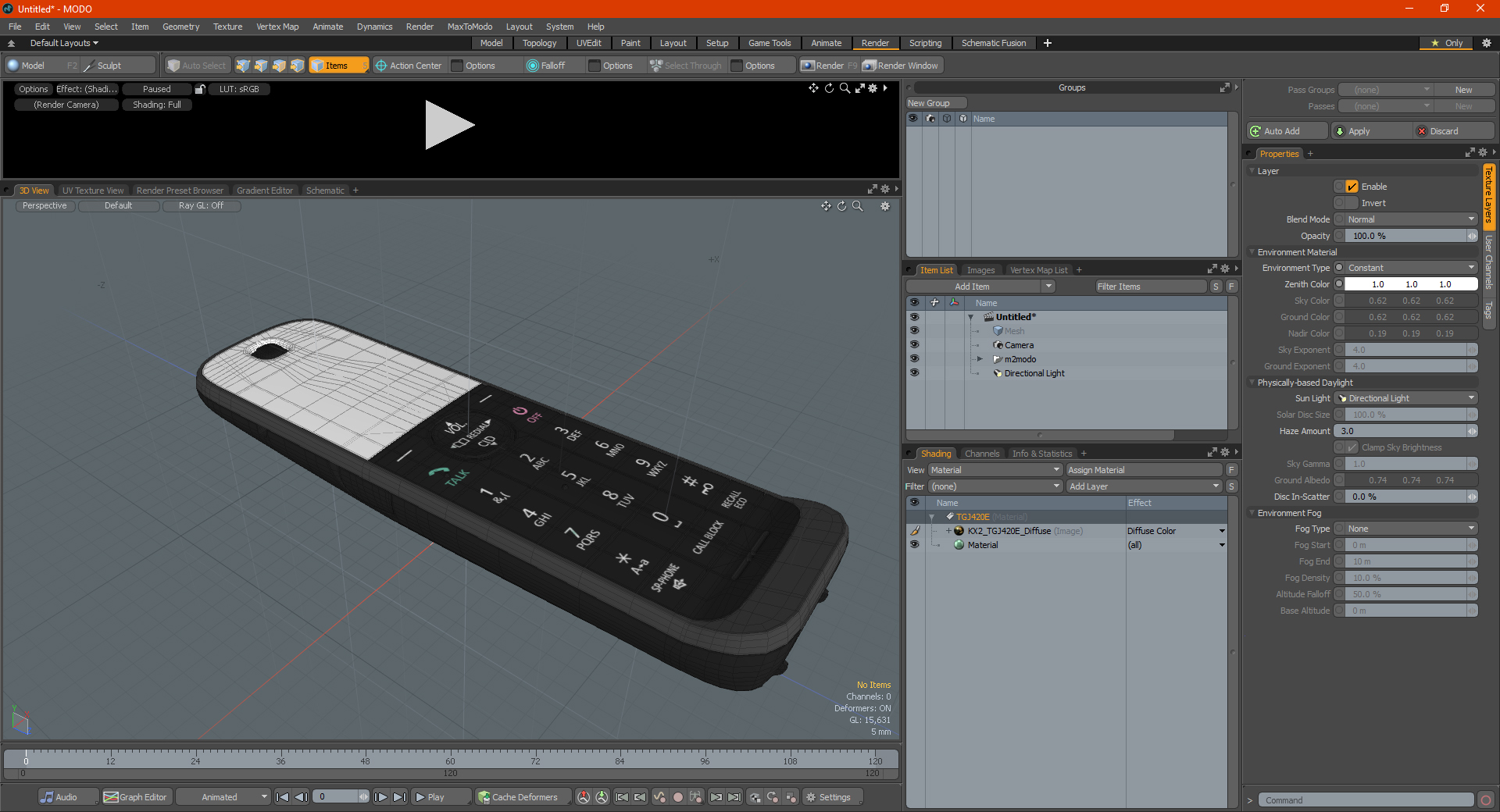Toggle visibility of Mesh item

[914, 330]
